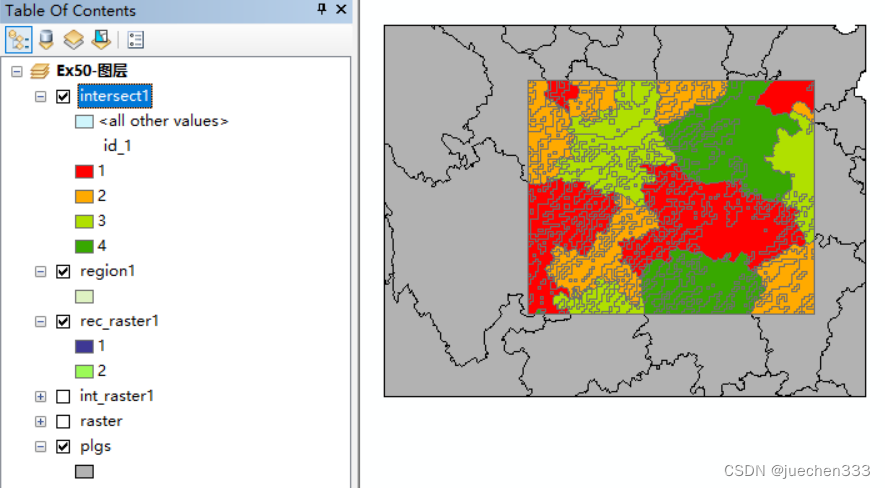Image resolution: width=885 pixels, height=488 pixels.
Task: Collapse the region1 layer legend
Action: [41, 272]
